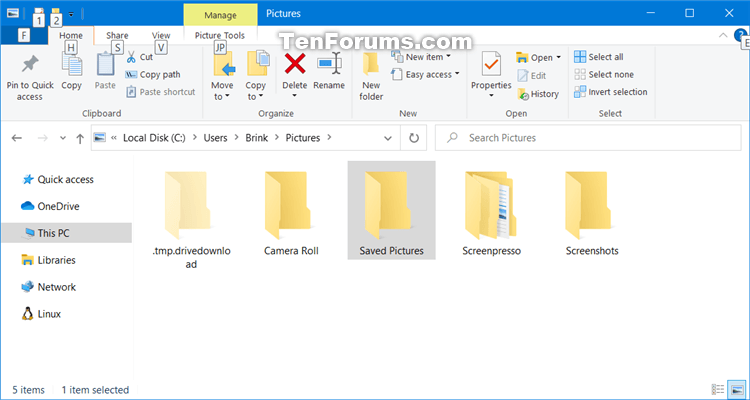The height and width of the screenshot is (400, 750).
Task: Click Copy path in the ribbon
Action: coord(153,75)
